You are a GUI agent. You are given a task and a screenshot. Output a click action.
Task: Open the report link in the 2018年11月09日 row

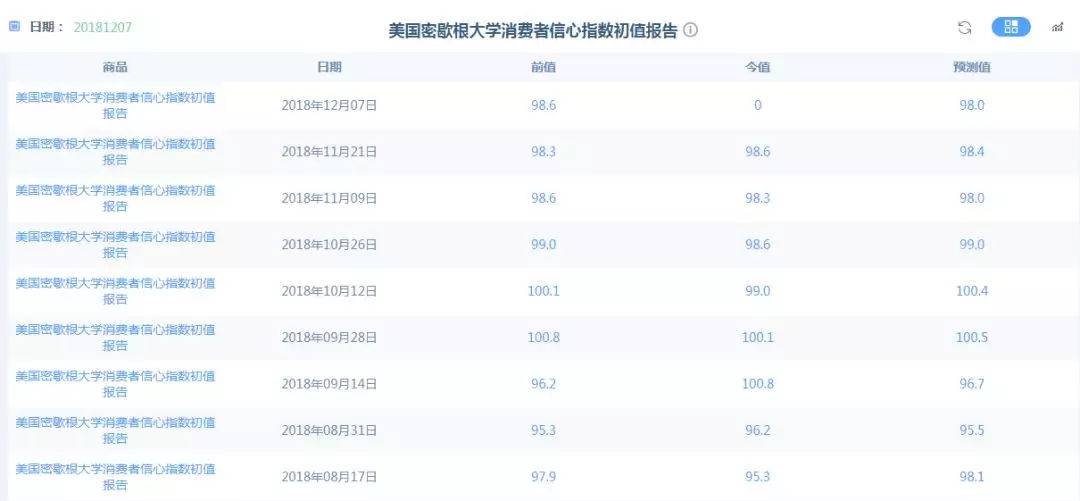click(115, 198)
